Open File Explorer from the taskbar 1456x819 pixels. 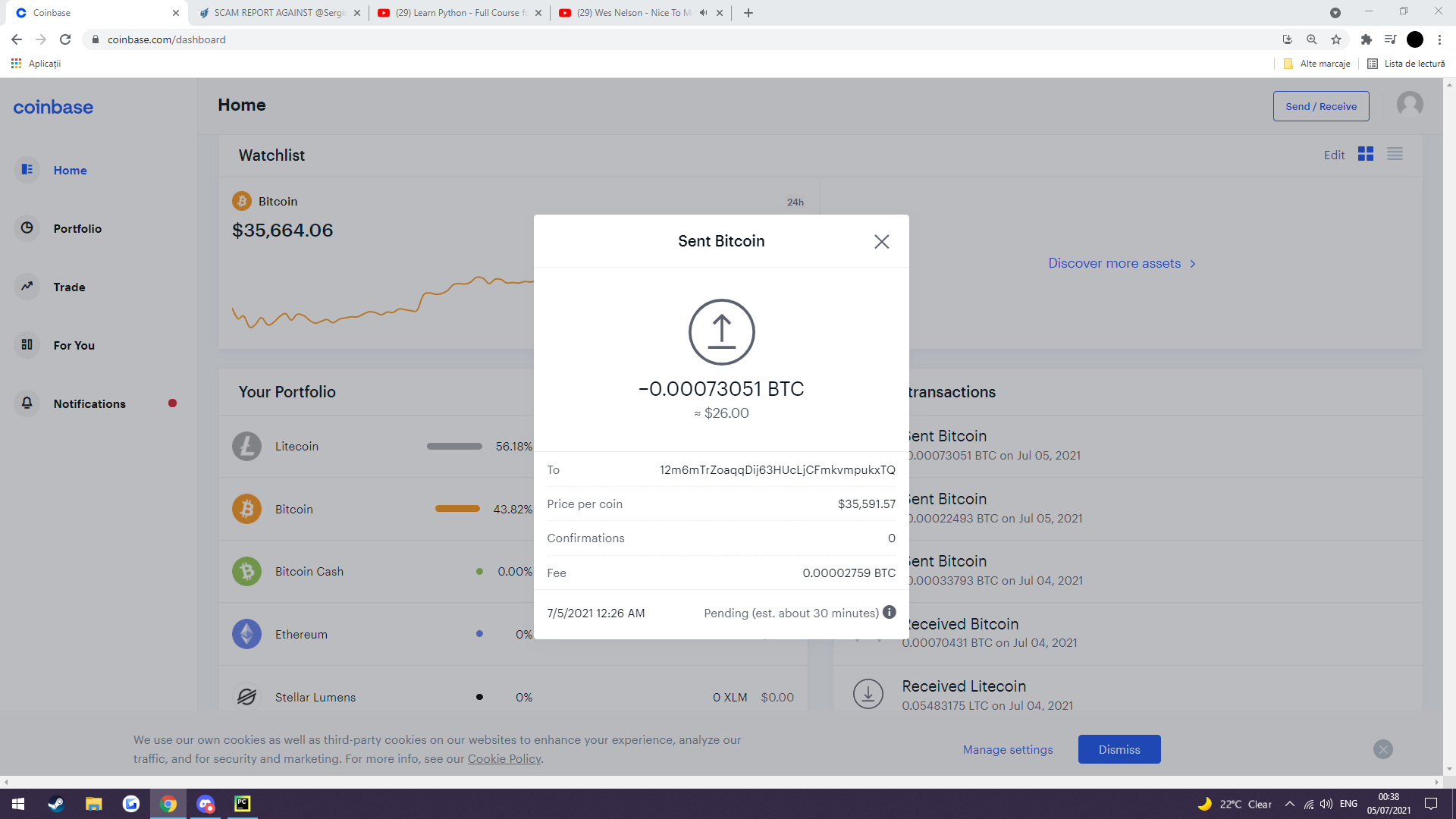coord(93,804)
